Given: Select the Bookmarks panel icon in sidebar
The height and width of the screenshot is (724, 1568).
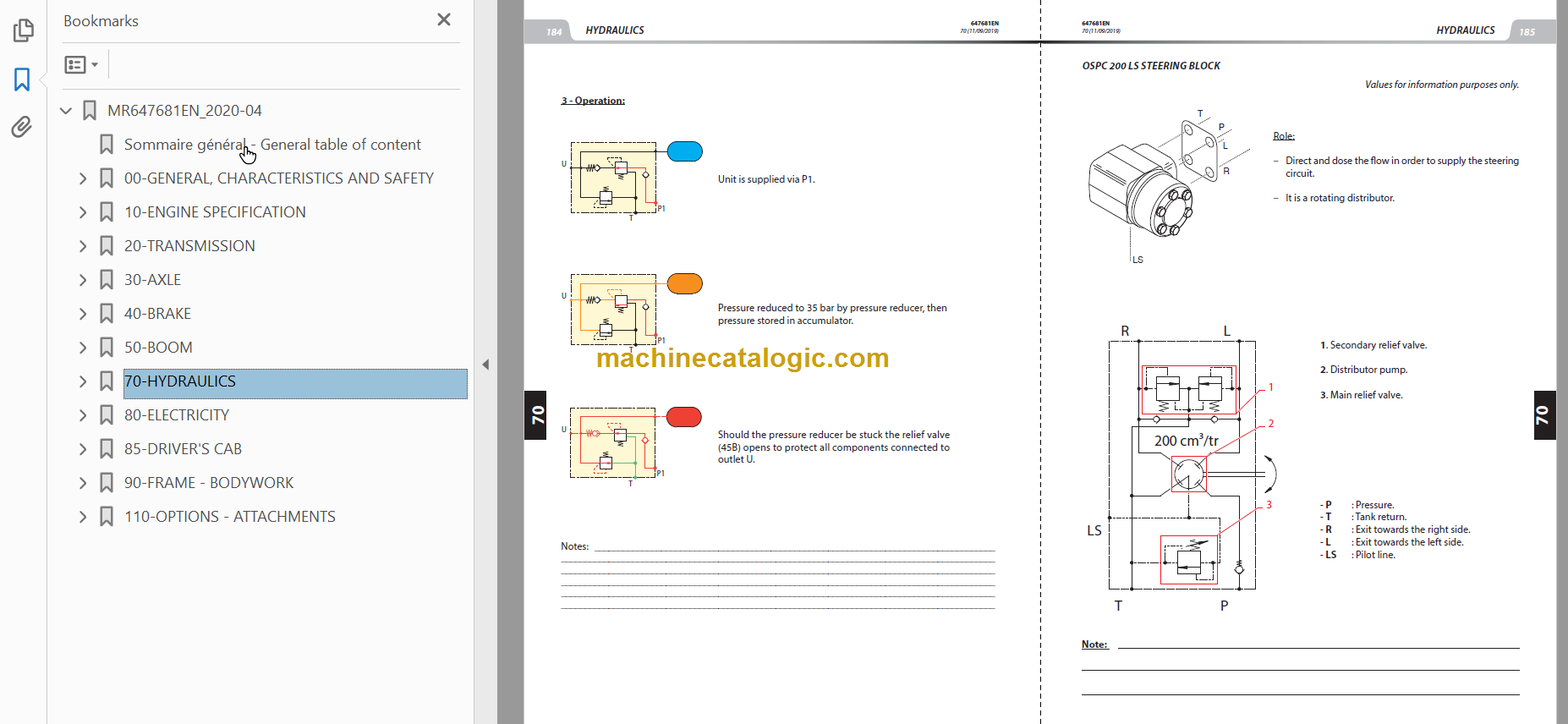Looking at the screenshot, I should pyautogui.click(x=23, y=80).
